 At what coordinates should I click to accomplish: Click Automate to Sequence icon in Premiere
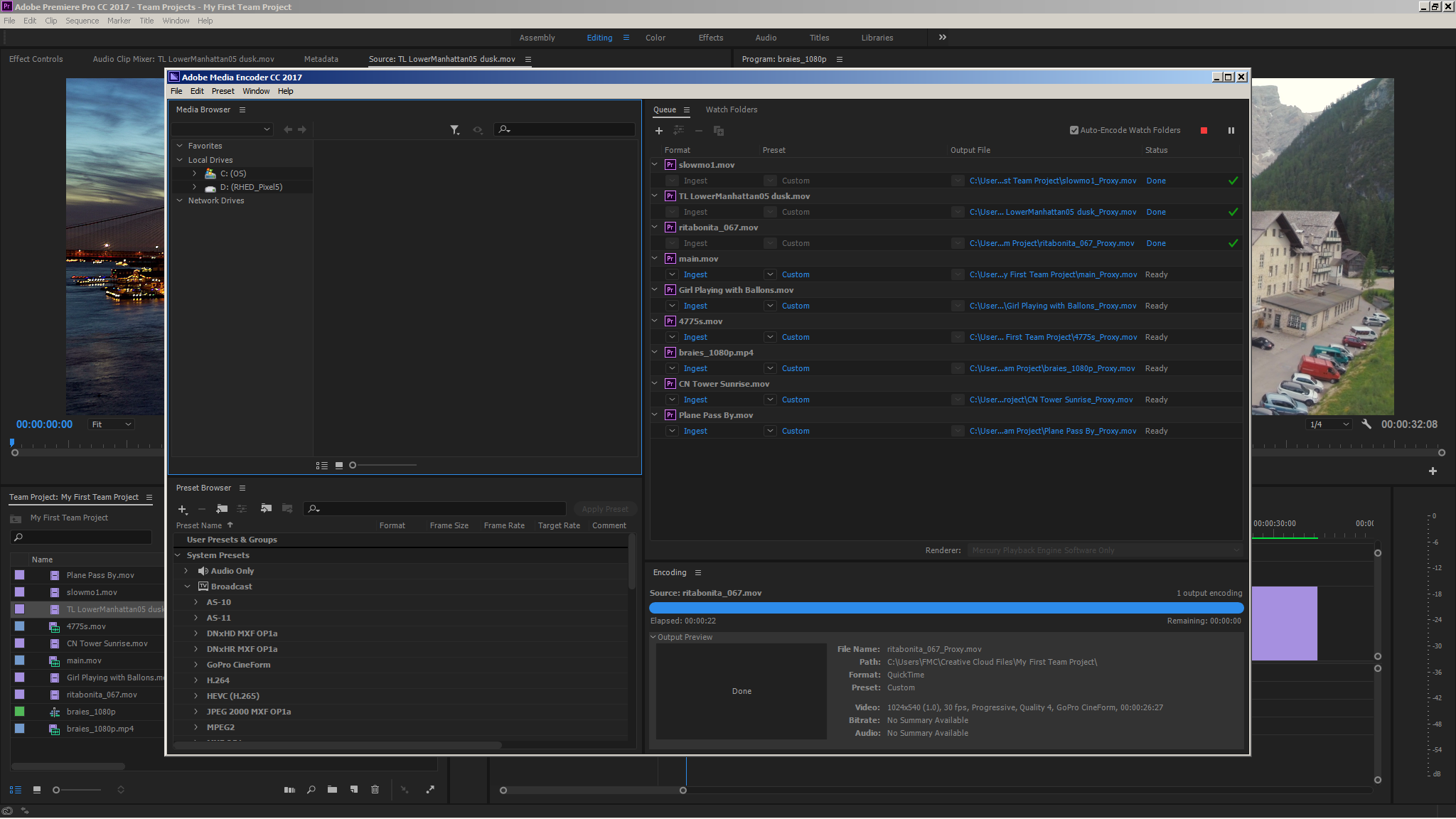pos(289,790)
